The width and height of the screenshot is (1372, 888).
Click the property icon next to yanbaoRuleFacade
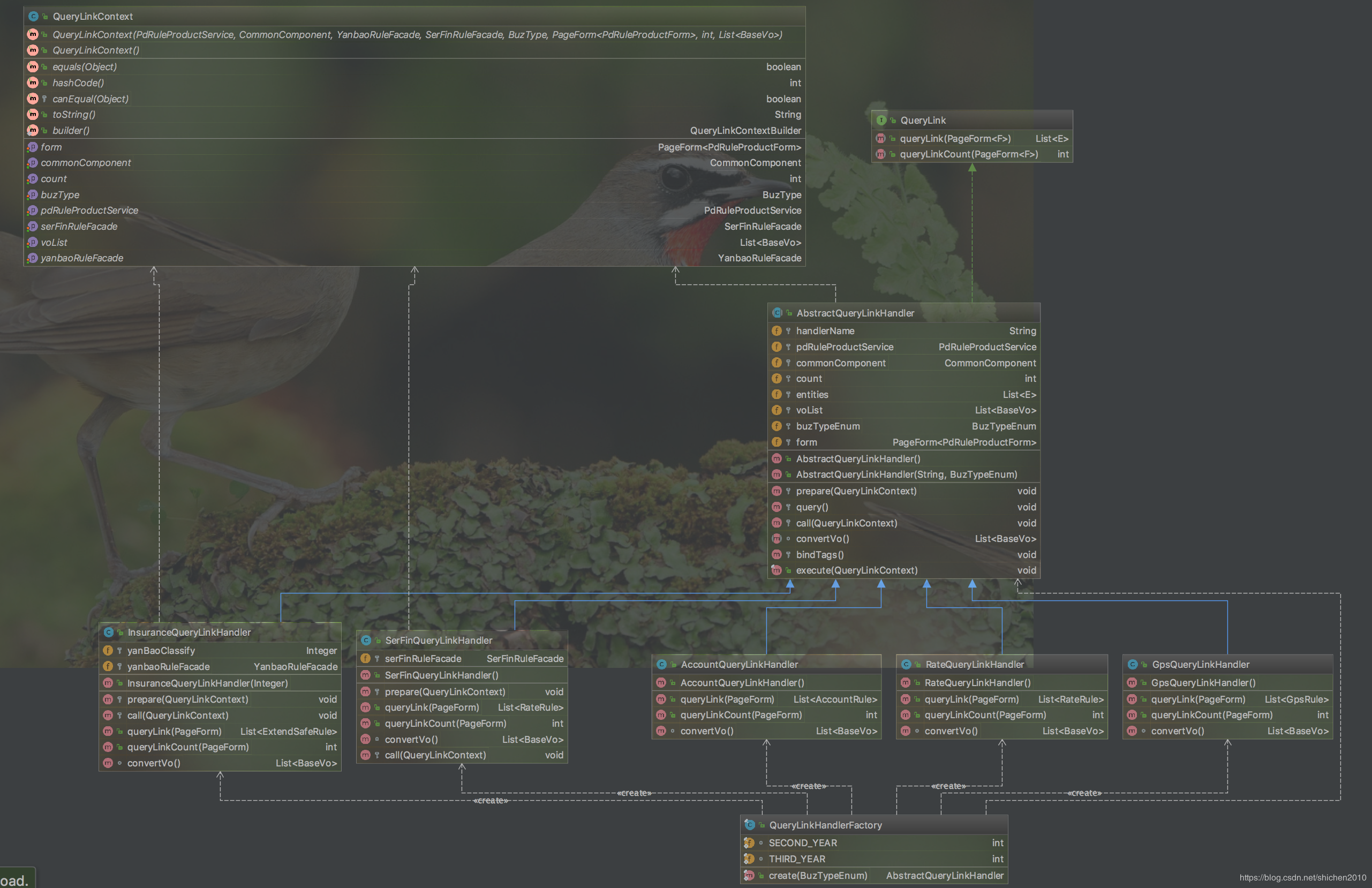(33, 258)
